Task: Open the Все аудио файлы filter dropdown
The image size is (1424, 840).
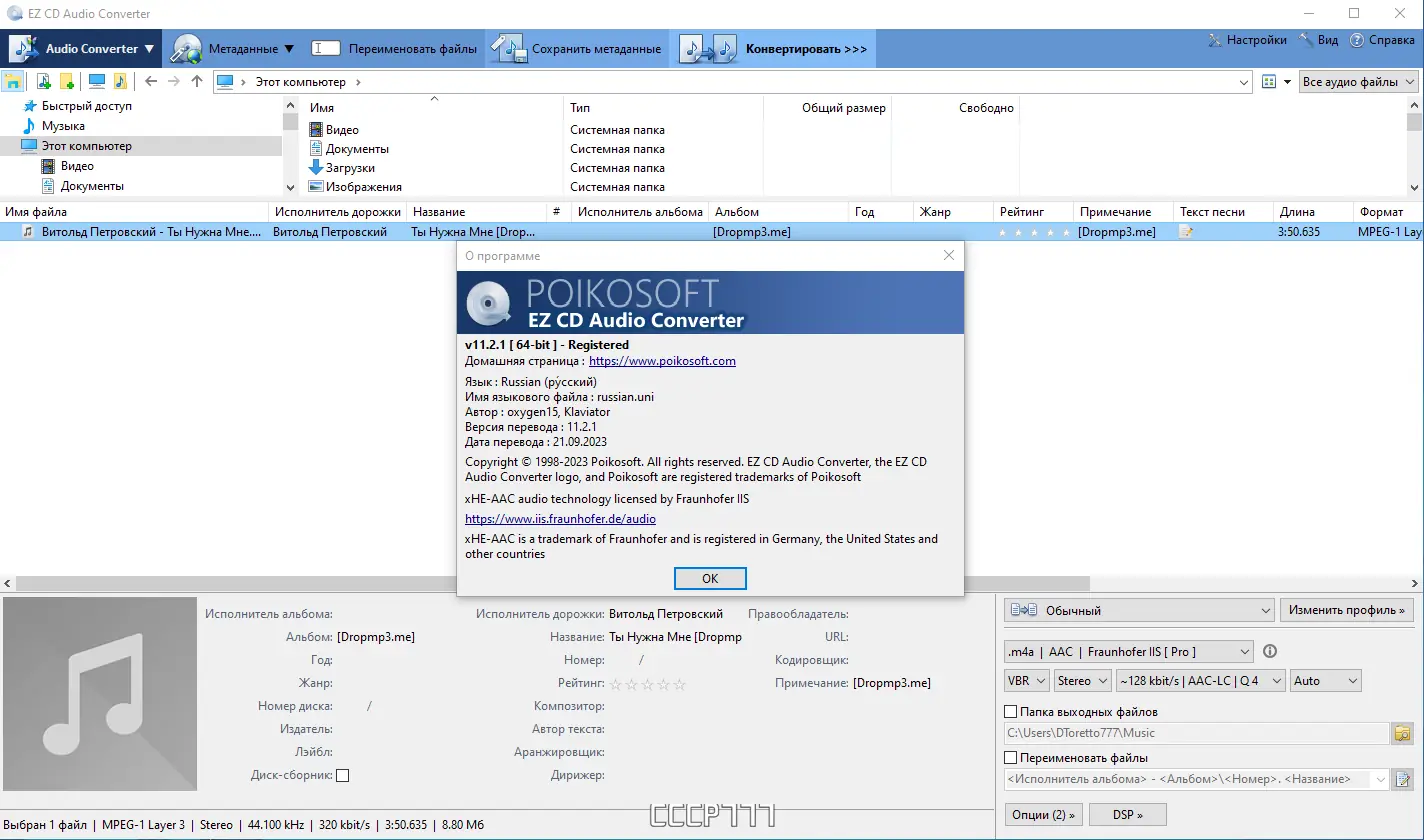Action: click(x=1357, y=82)
